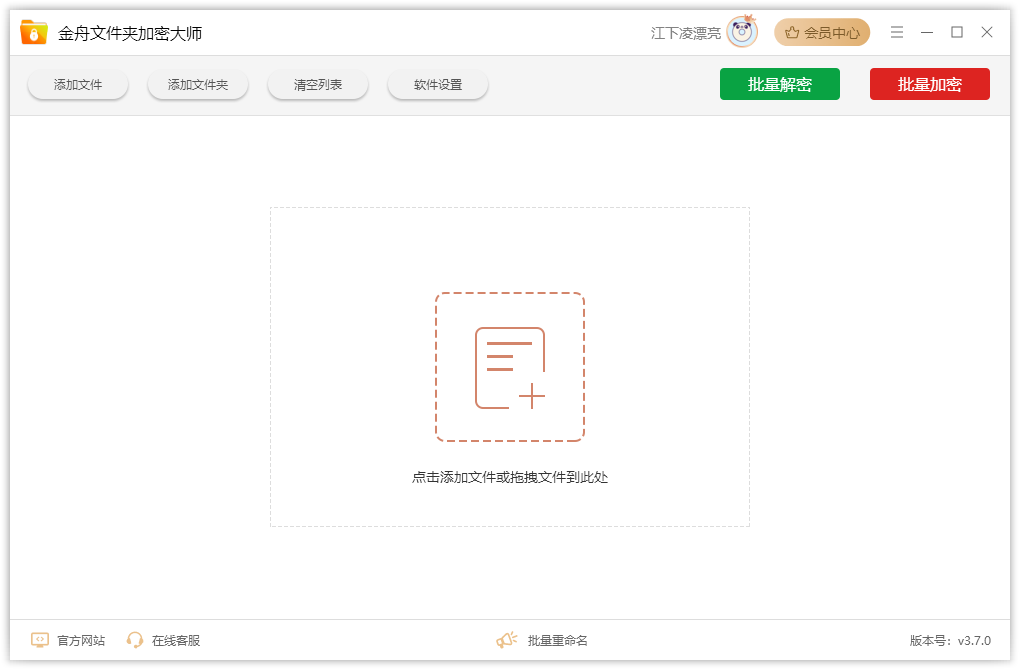This screenshot has width=1020, height=670.
Task: Open the 官方网站 link
Action: (x=81, y=641)
